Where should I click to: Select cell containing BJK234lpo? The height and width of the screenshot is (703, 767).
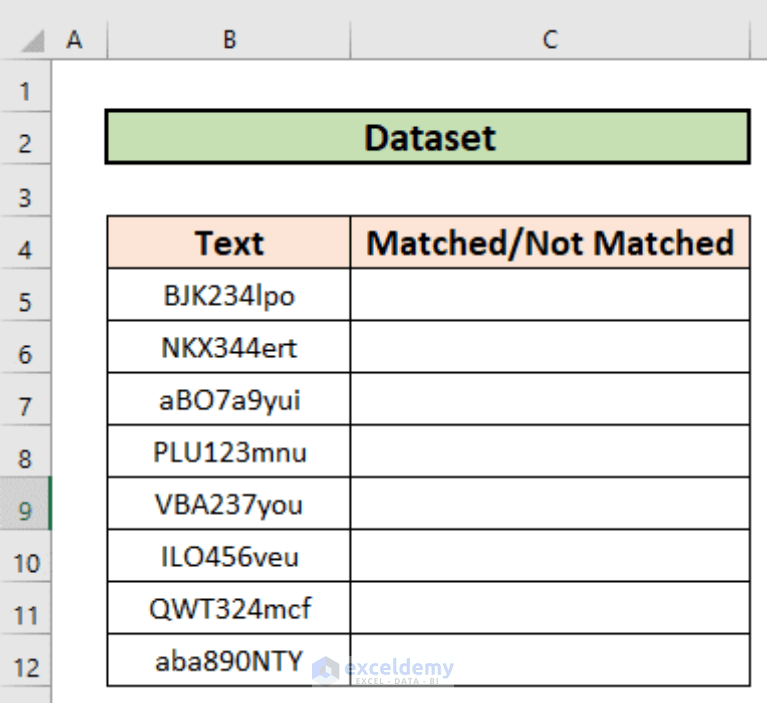tap(229, 295)
